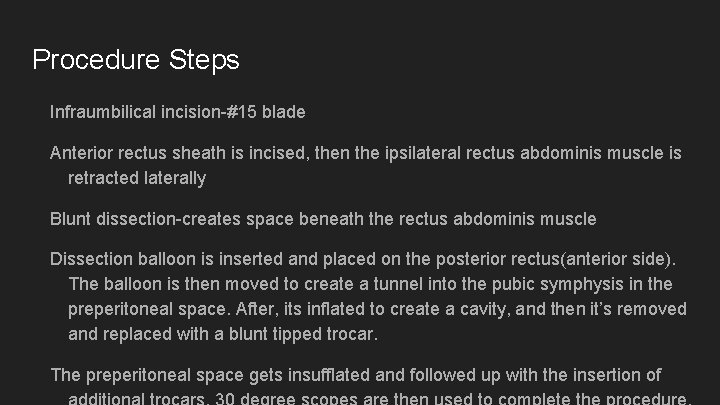This screenshot has height=405, width=720.
Task: Click the line starting 'The balloon is then moved'
Action: pyautogui.click(x=370, y=284)
